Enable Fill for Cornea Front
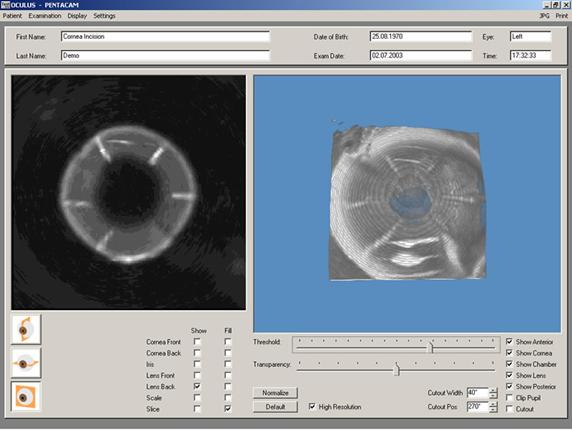The width and height of the screenshot is (572, 430). pyautogui.click(x=228, y=342)
